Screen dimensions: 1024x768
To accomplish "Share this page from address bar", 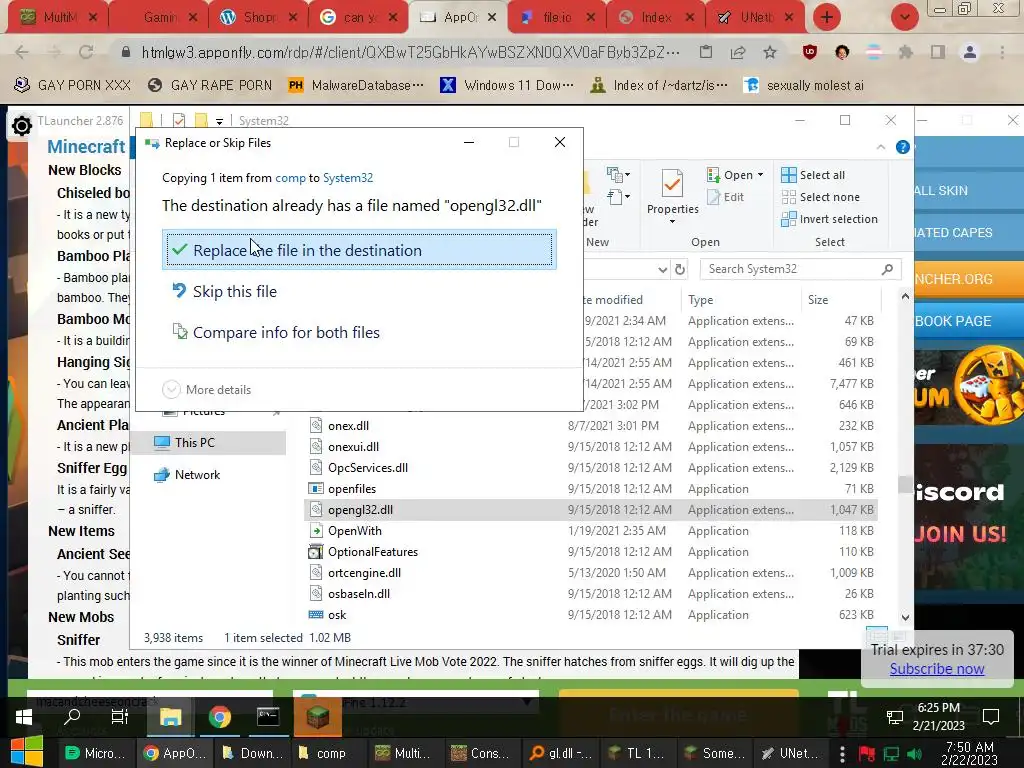I will coord(738,52).
